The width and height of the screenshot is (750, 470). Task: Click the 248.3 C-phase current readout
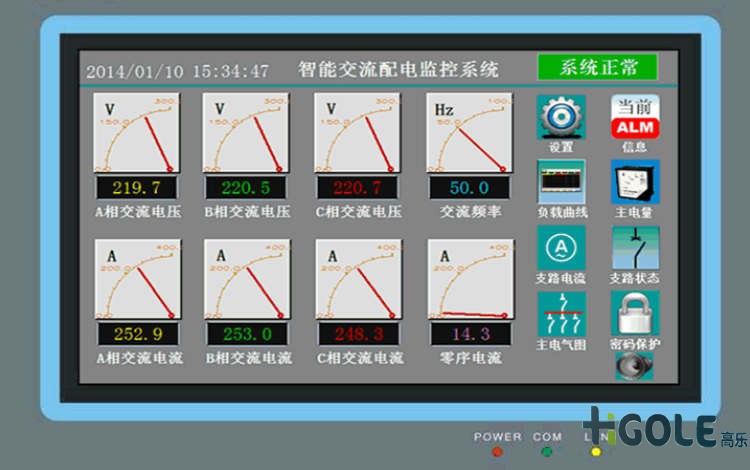[x=357, y=334]
